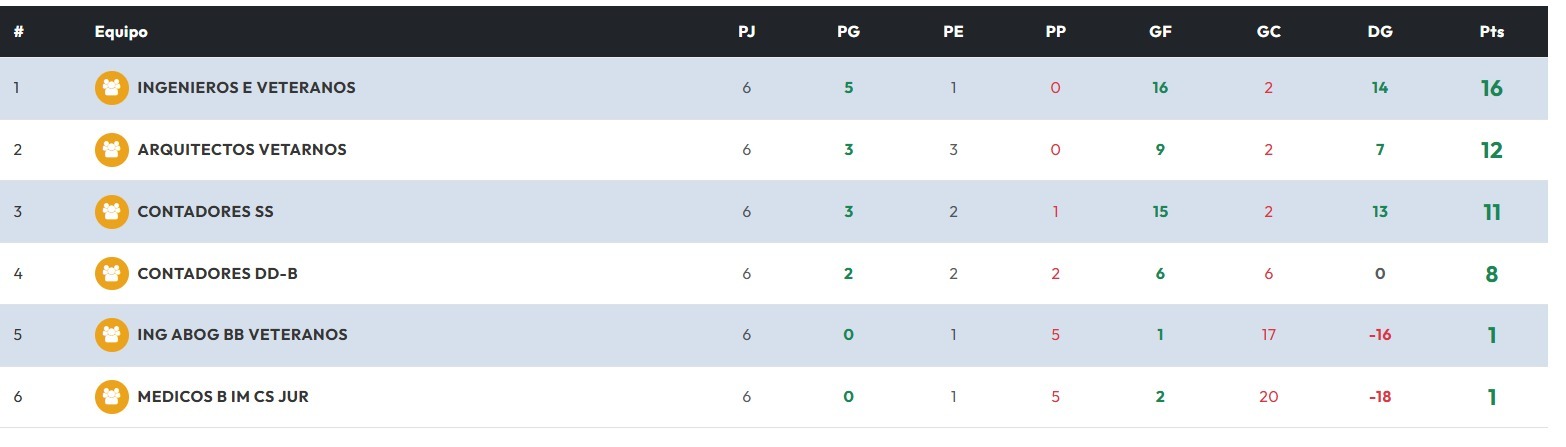Click the INGENIEROS E VETERANOS team icon
The height and width of the screenshot is (447, 1566).
pyautogui.click(x=111, y=88)
